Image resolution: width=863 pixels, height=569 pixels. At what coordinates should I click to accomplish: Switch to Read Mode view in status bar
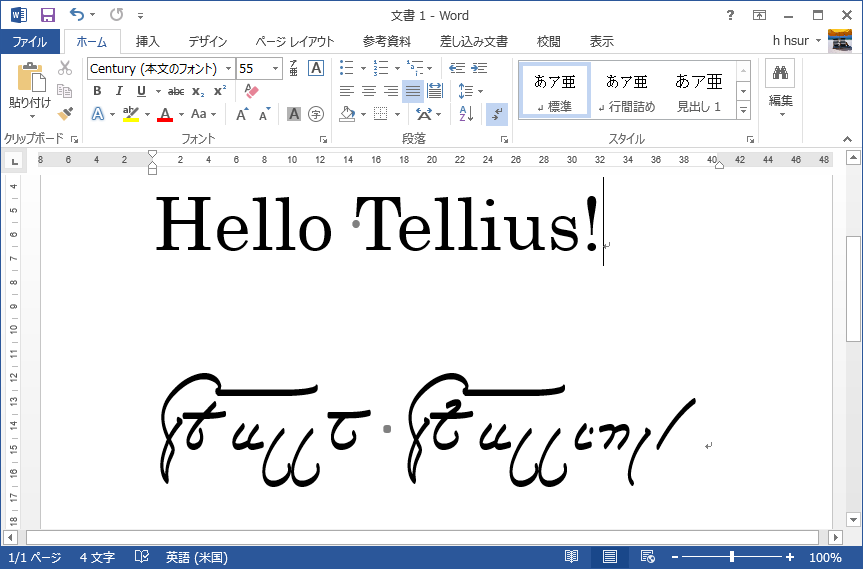click(571, 557)
